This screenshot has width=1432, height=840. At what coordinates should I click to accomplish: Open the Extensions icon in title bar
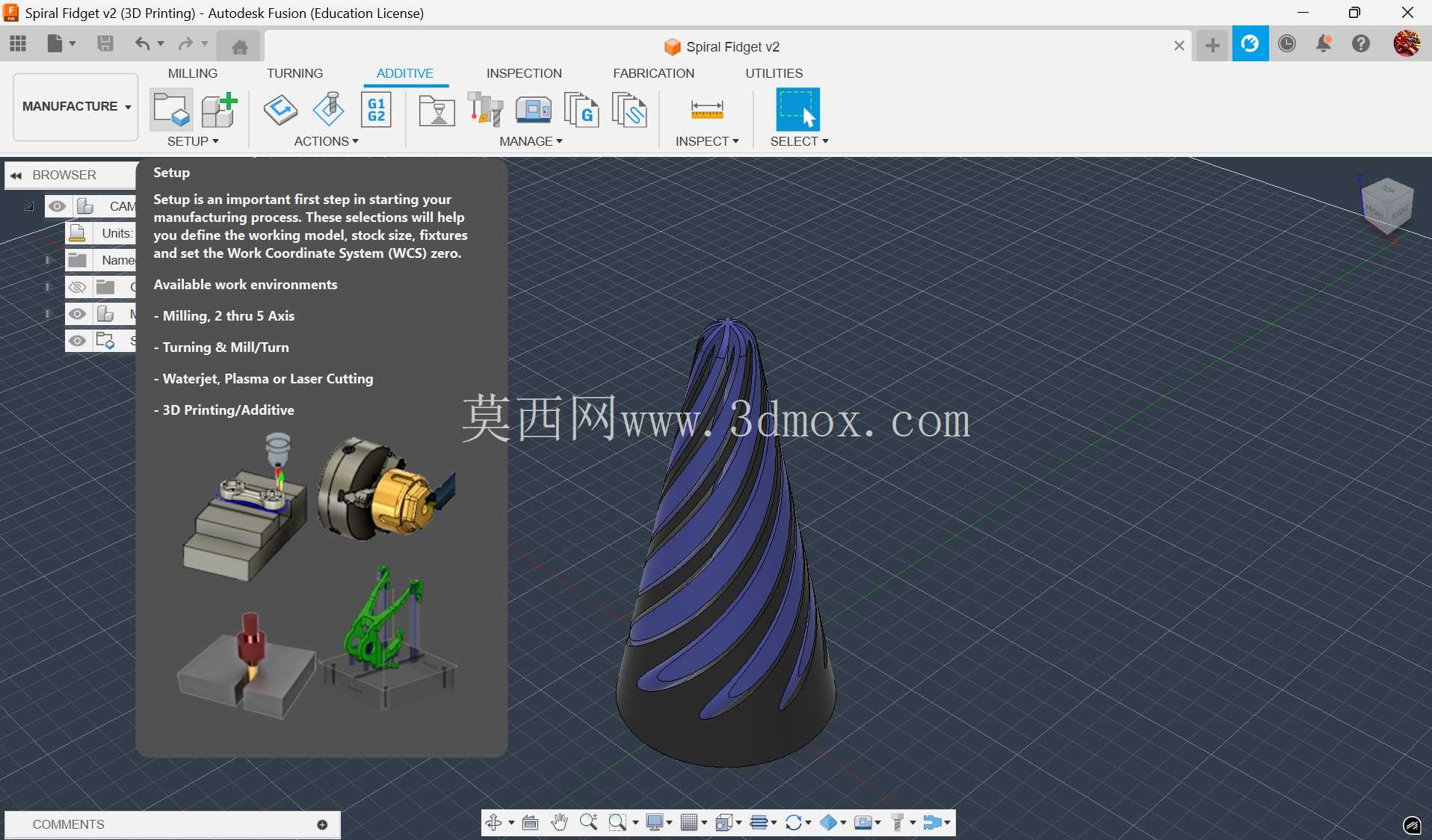(1250, 44)
